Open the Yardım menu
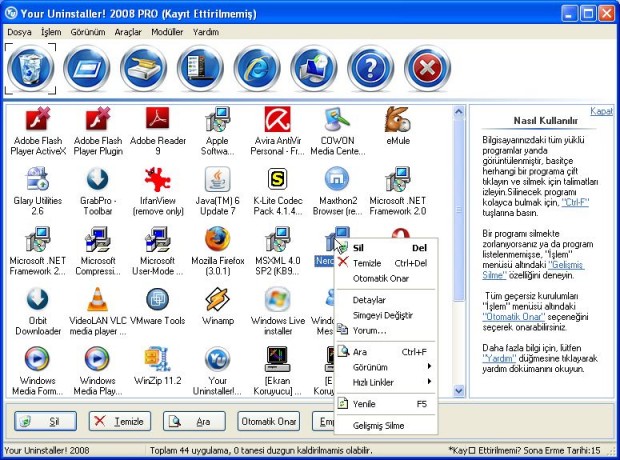620x460 pixels. coord(206,32)
